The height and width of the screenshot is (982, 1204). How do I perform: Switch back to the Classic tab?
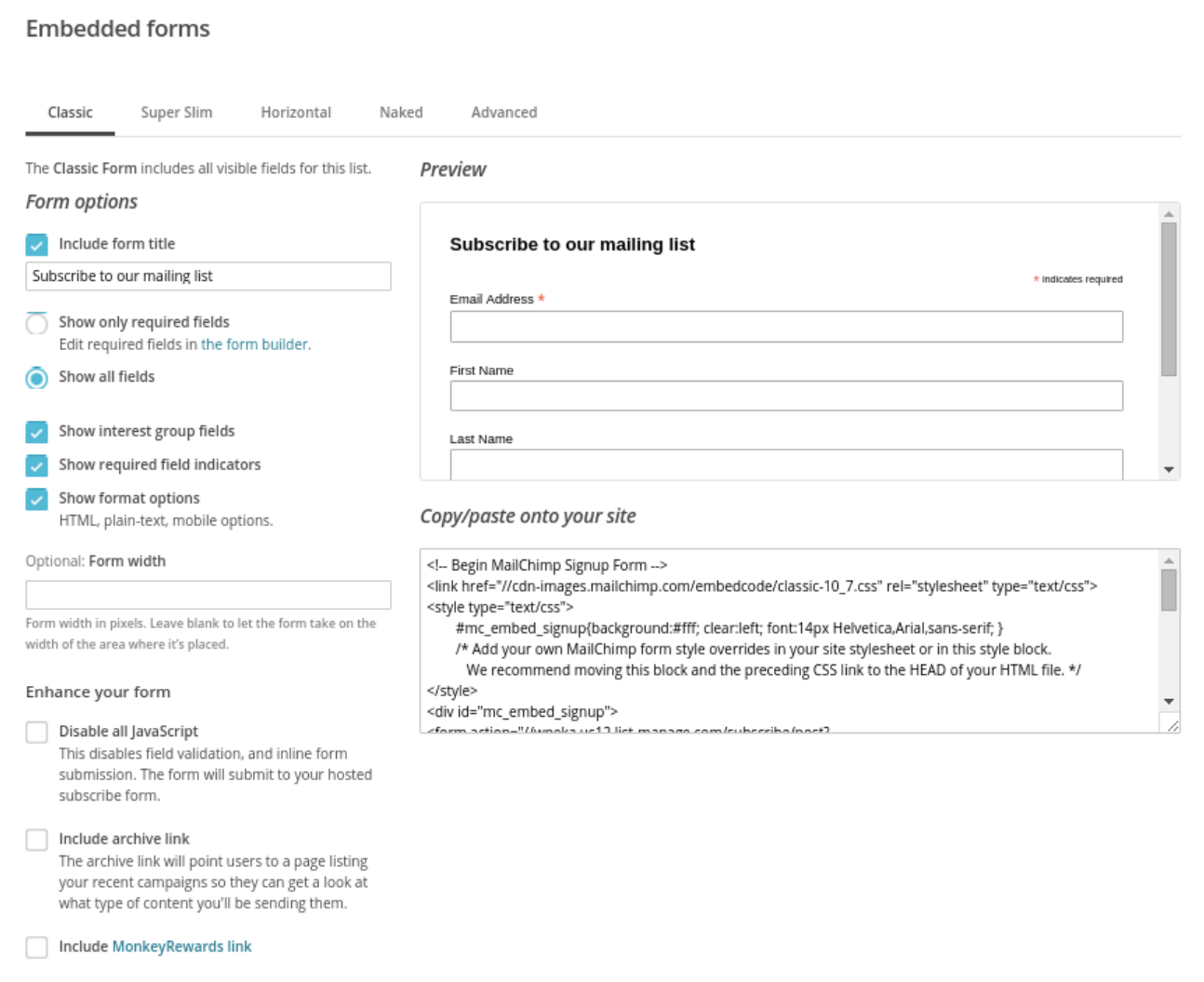coord(70,112)
